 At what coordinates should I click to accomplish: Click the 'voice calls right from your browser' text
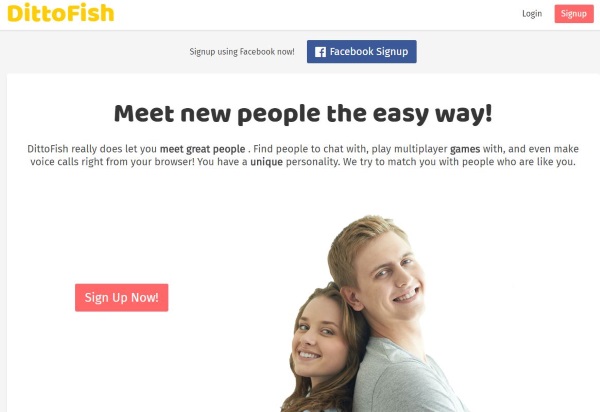(112, 162)
